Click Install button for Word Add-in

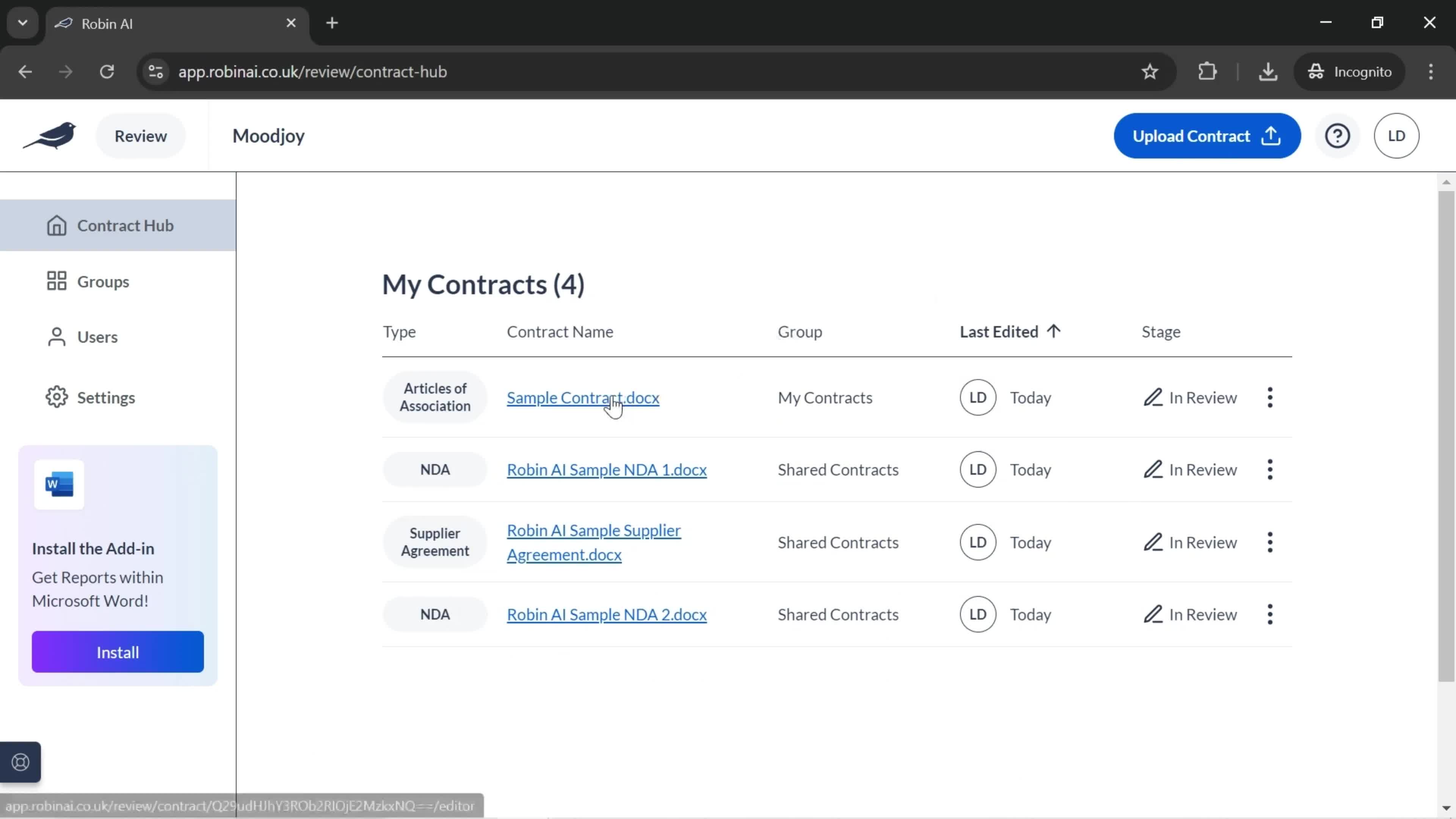coord(118,652)
